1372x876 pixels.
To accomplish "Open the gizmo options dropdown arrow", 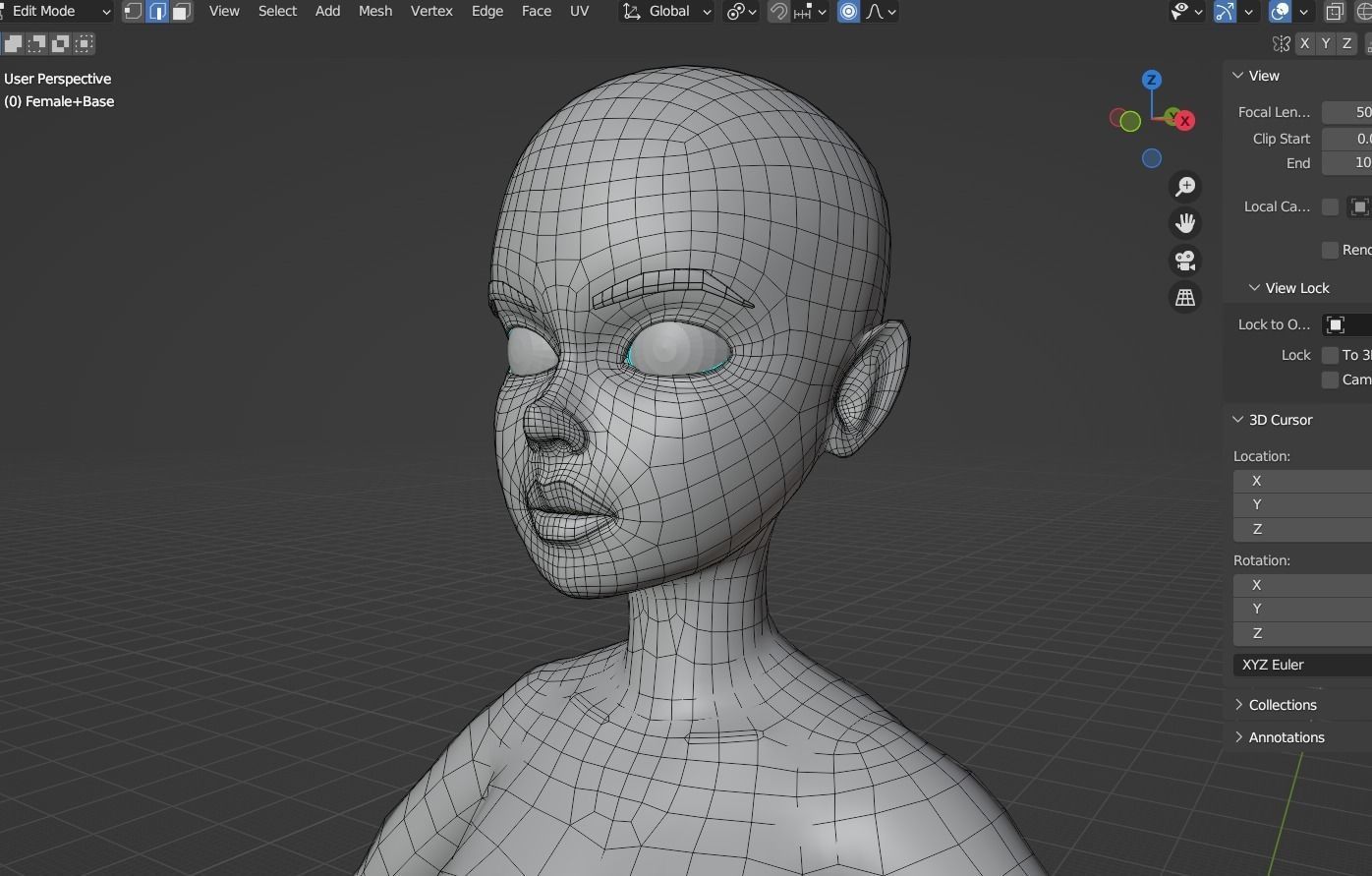I will 1248,12.
